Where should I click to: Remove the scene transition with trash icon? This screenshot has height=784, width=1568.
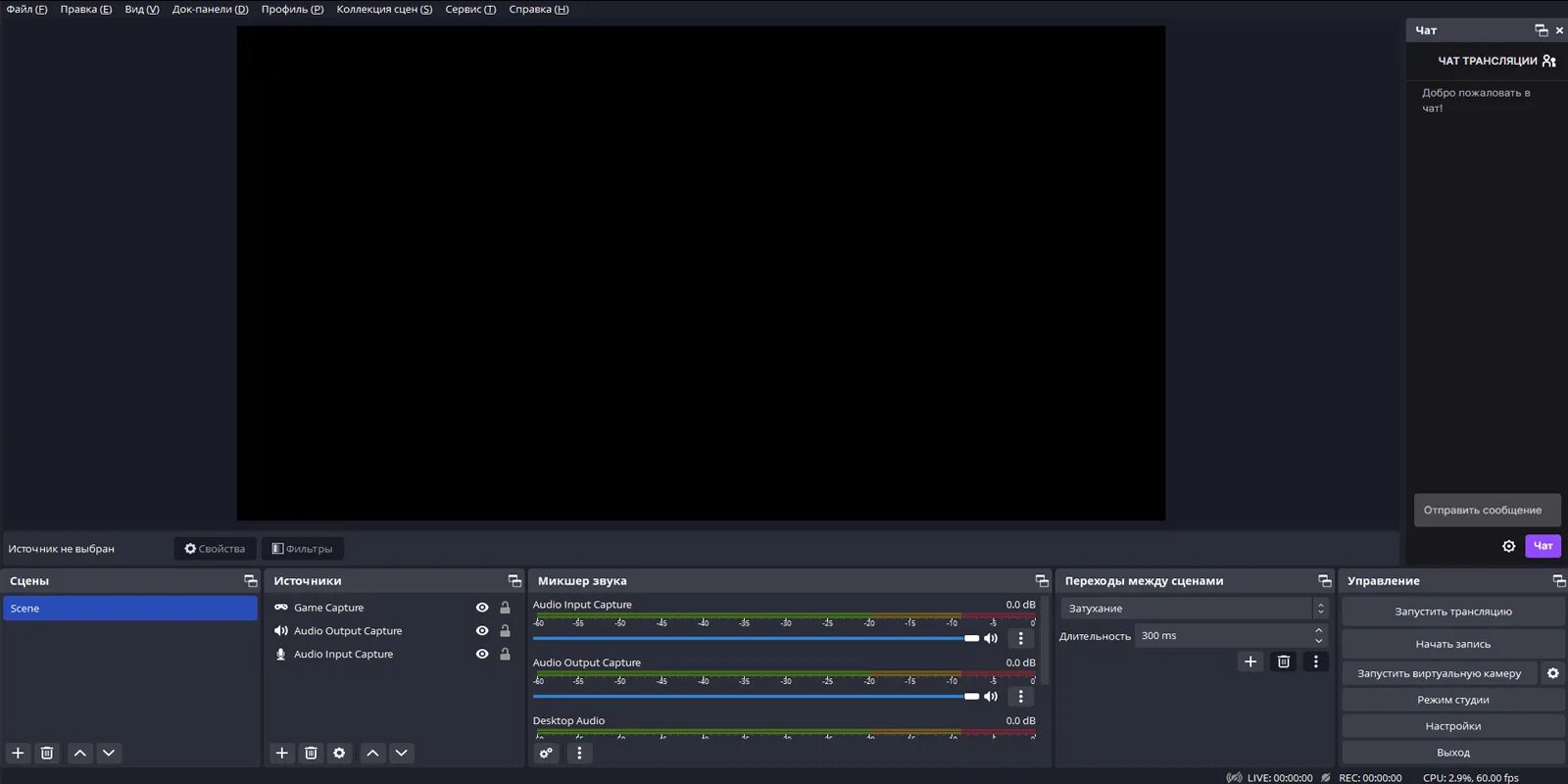1283,661
